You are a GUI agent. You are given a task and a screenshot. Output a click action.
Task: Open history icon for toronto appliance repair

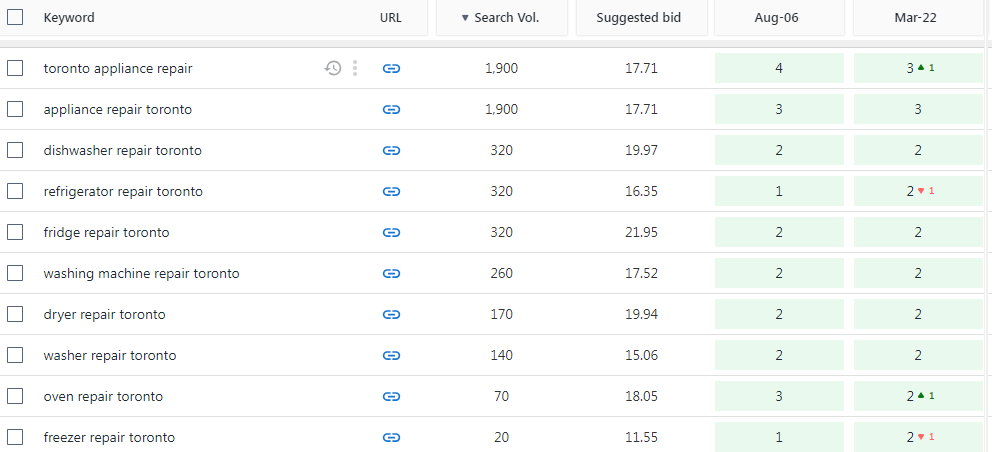click(x=333, y=68)
